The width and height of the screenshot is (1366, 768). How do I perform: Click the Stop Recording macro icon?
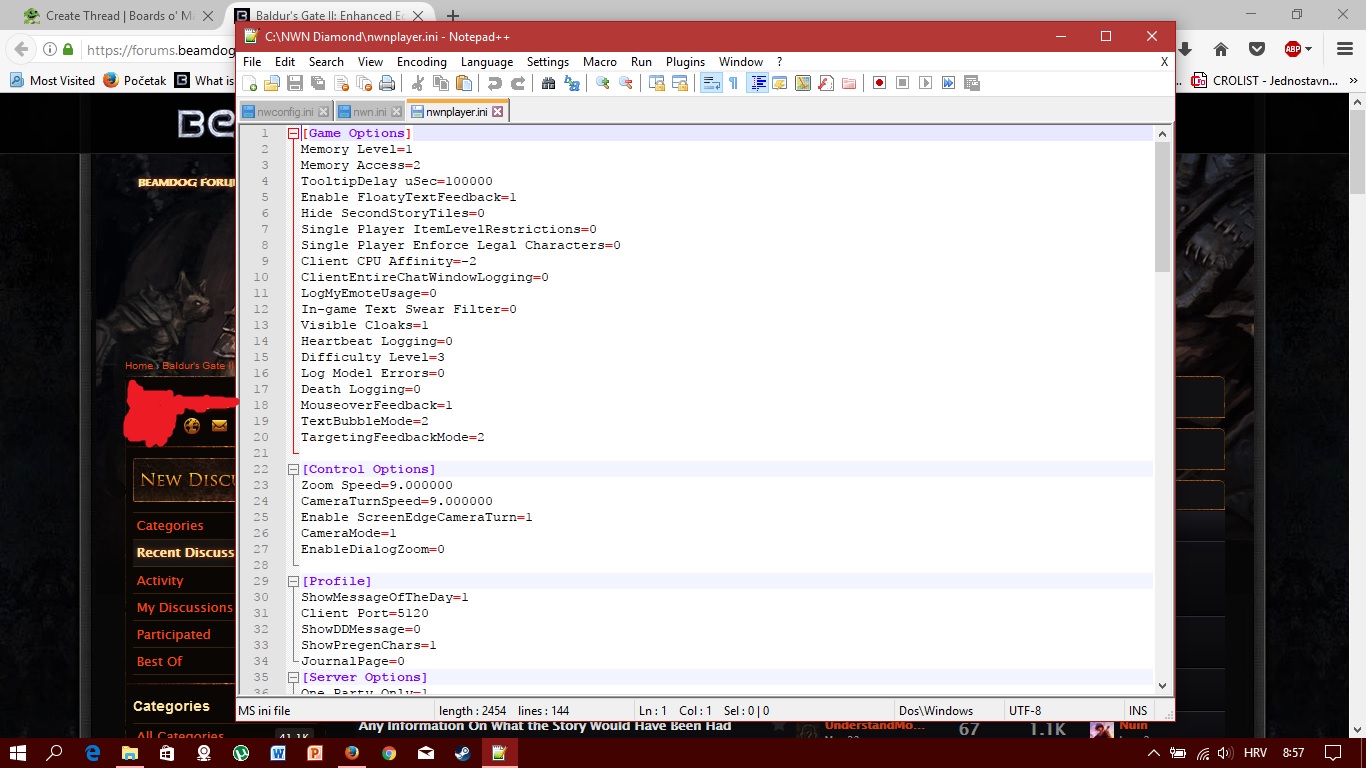point(902,83)
